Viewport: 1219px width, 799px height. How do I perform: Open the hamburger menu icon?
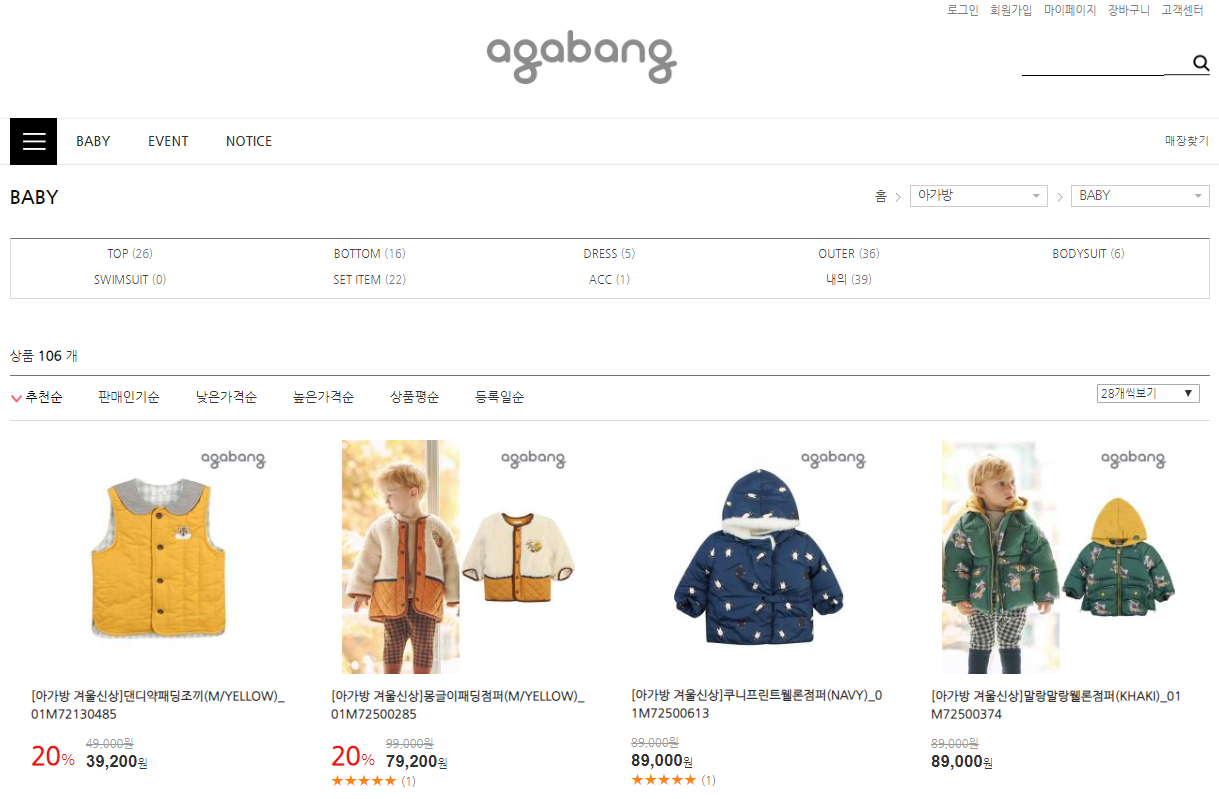33,141
